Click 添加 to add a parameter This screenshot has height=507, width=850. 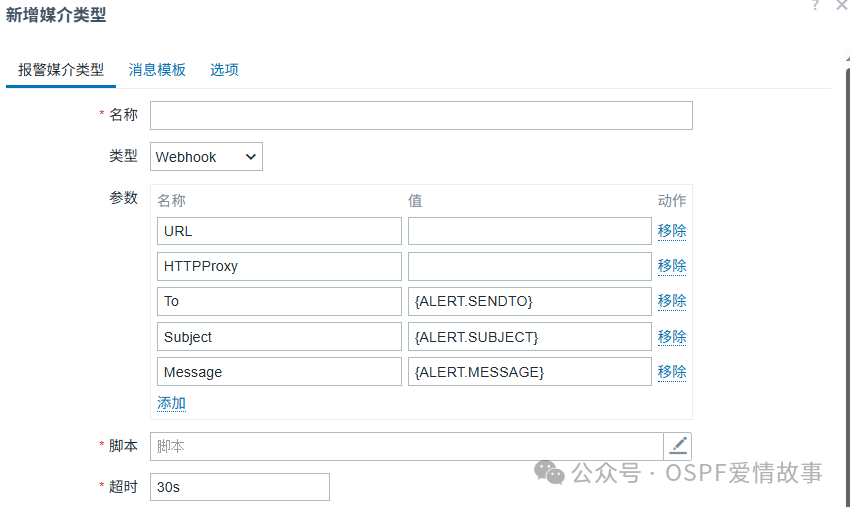click(x=171, y=403)
